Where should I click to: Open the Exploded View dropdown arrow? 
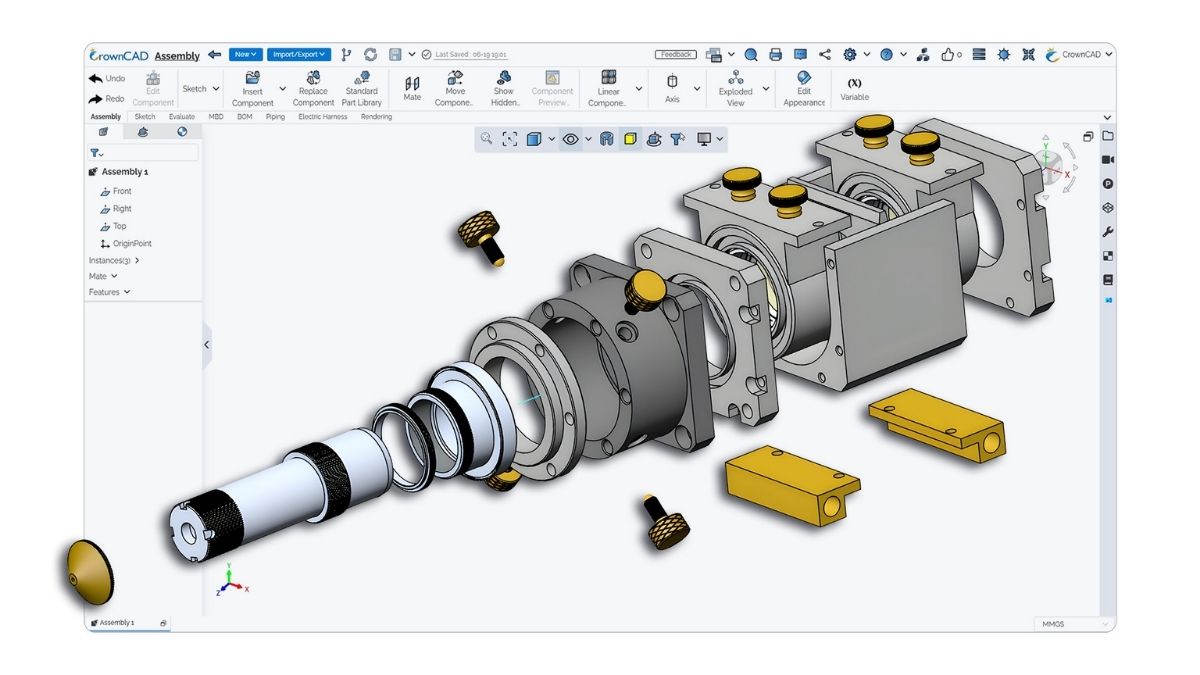[x=766, y=89]
